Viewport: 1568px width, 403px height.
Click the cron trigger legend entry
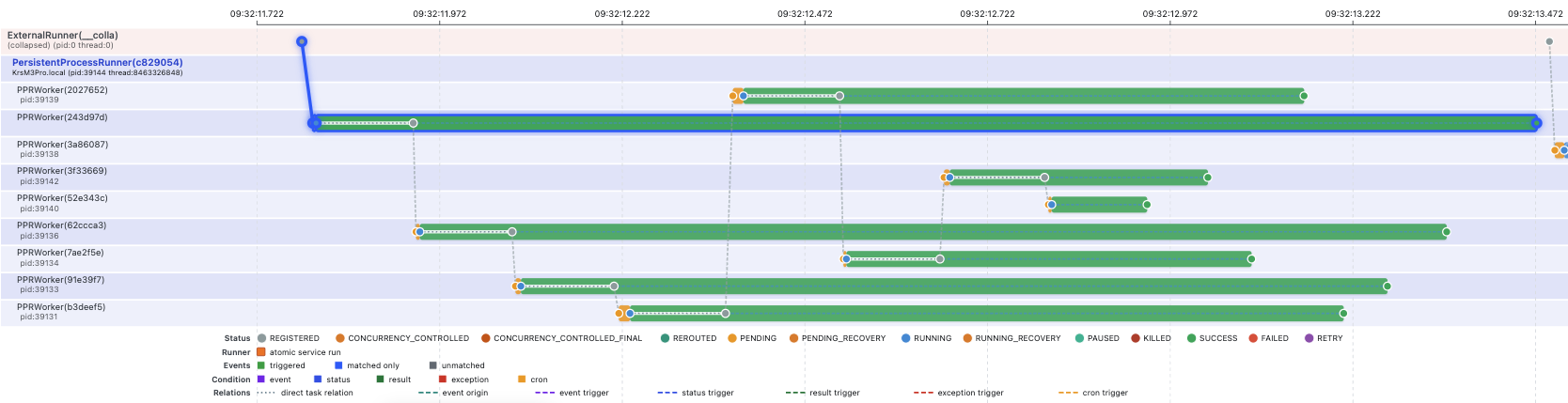(1092, 393)
